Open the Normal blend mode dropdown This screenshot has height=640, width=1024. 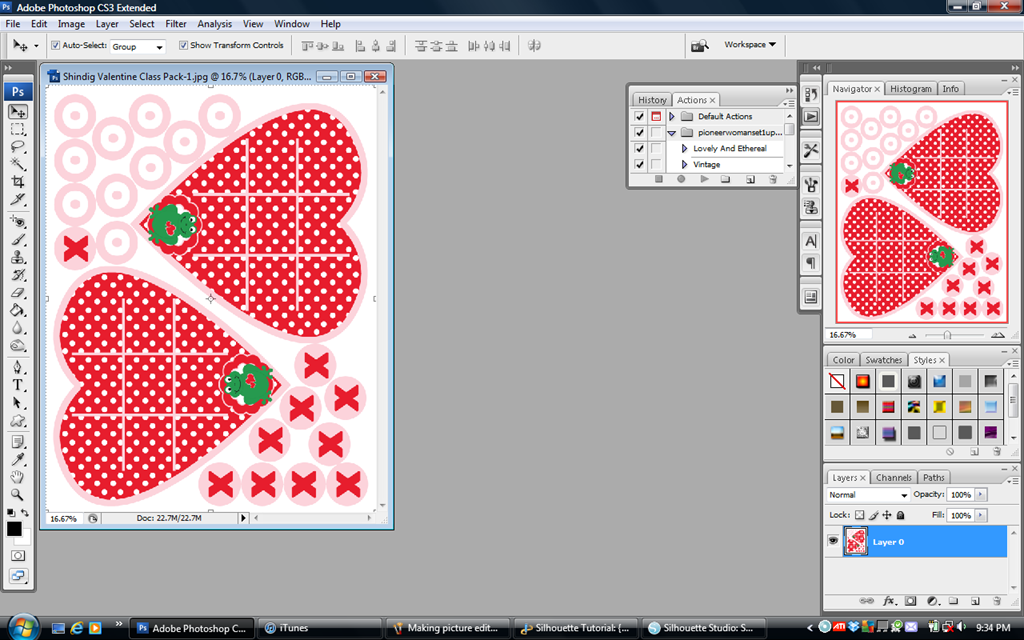pos(868,494)
